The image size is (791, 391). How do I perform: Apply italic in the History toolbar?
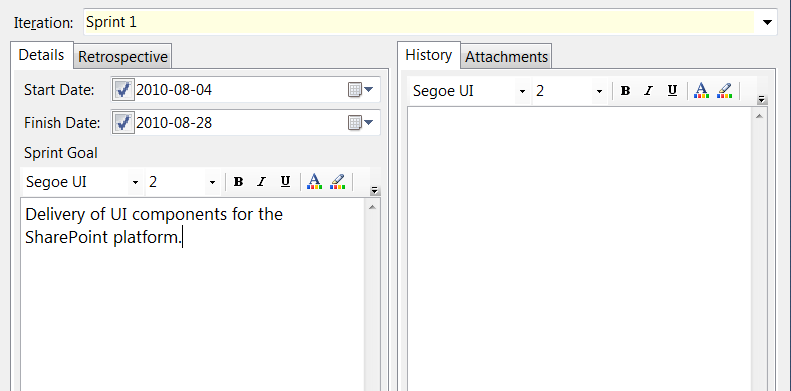[x=648, y=91]
